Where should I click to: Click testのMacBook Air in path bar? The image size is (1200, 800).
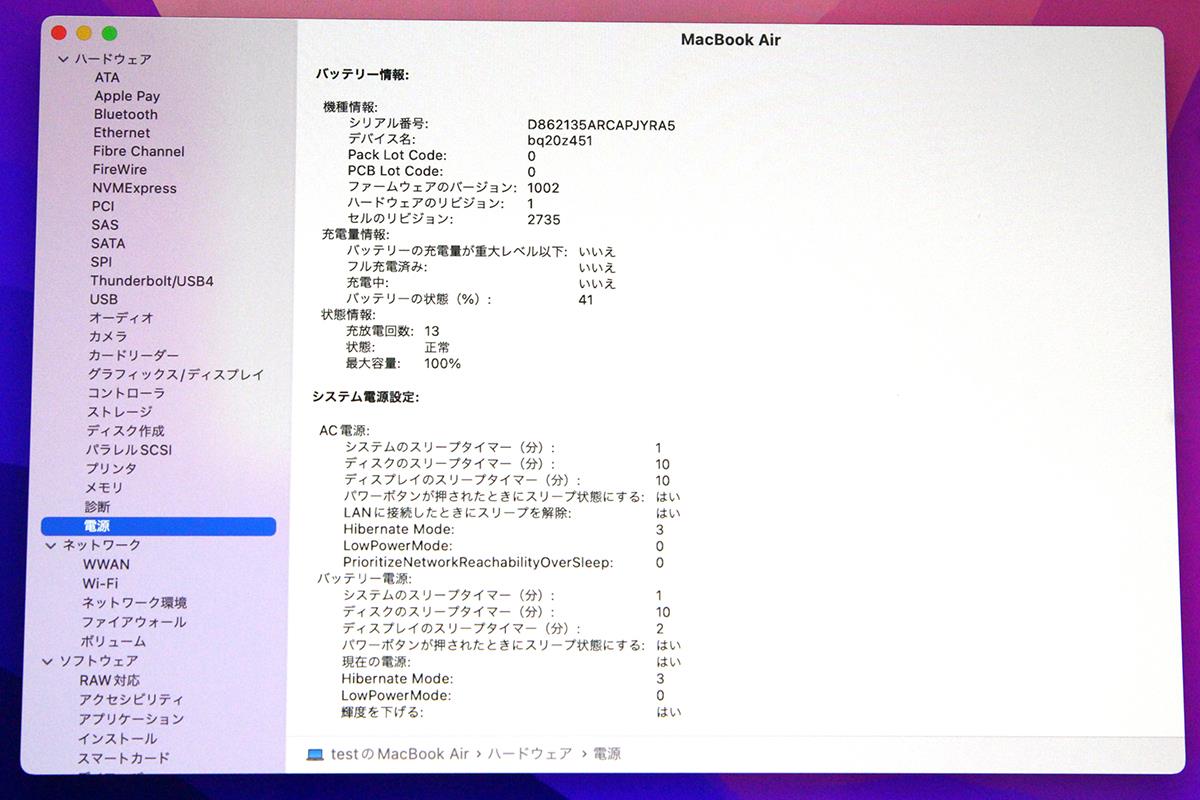(402, 753)
